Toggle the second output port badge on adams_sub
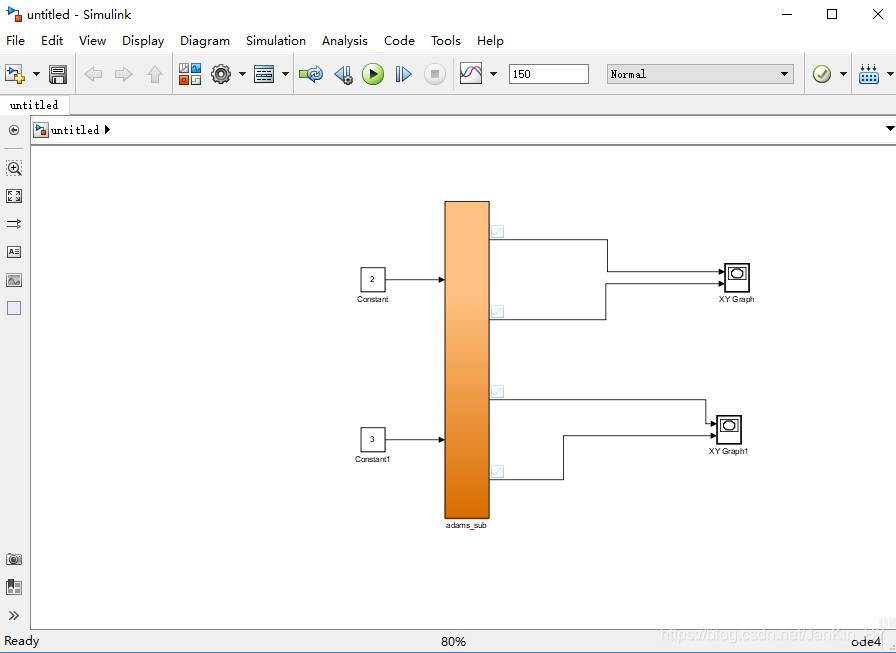The image size is (896, 653). pyautogui.click(x=497, y=311)
